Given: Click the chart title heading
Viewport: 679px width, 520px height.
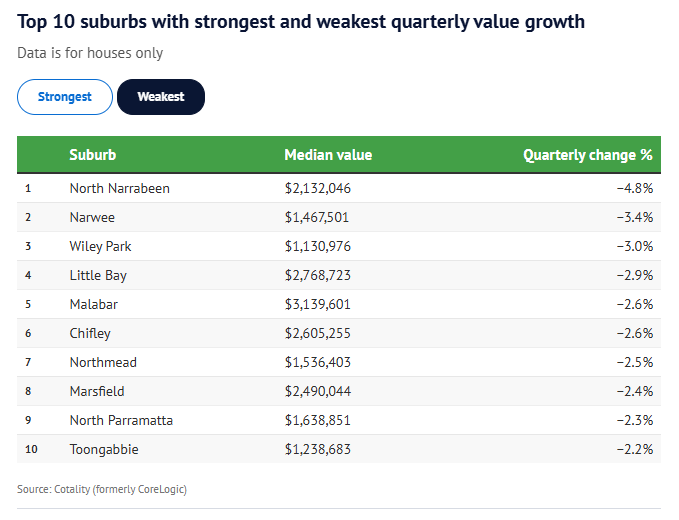Looking at the screenshot, I should click(x=301, y=21).
